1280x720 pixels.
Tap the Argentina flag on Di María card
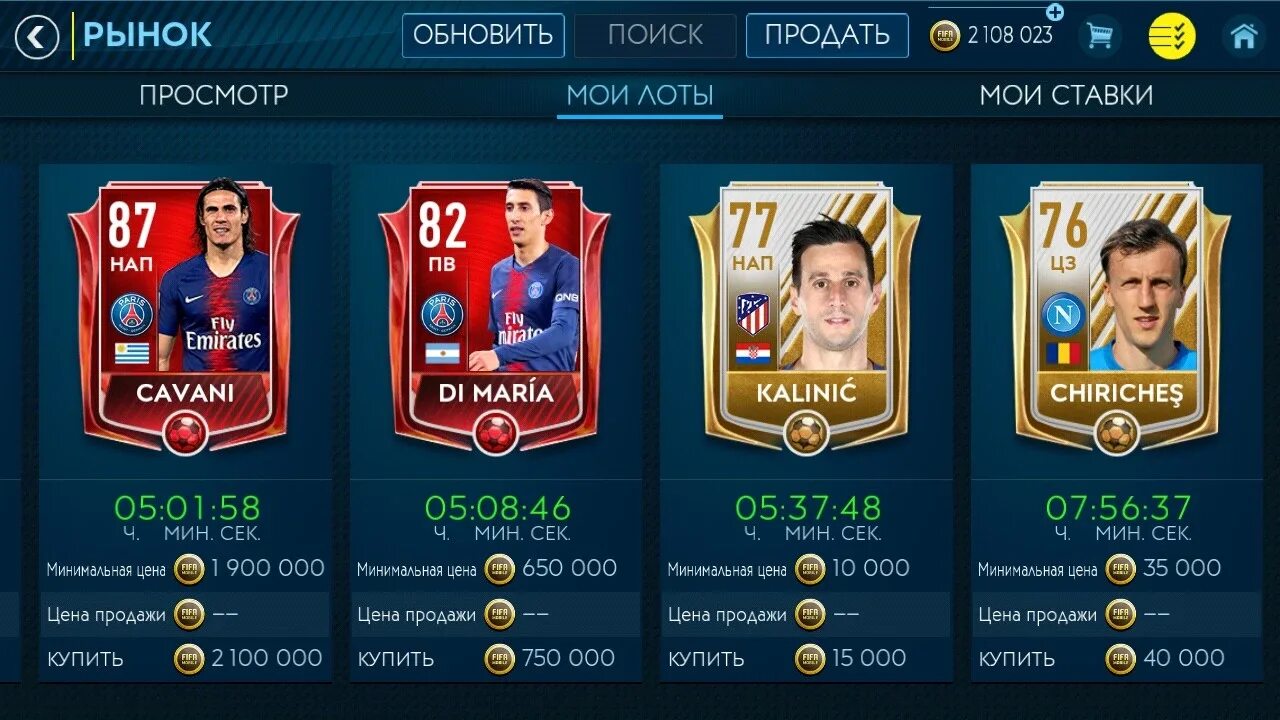[x=441, y=353]
